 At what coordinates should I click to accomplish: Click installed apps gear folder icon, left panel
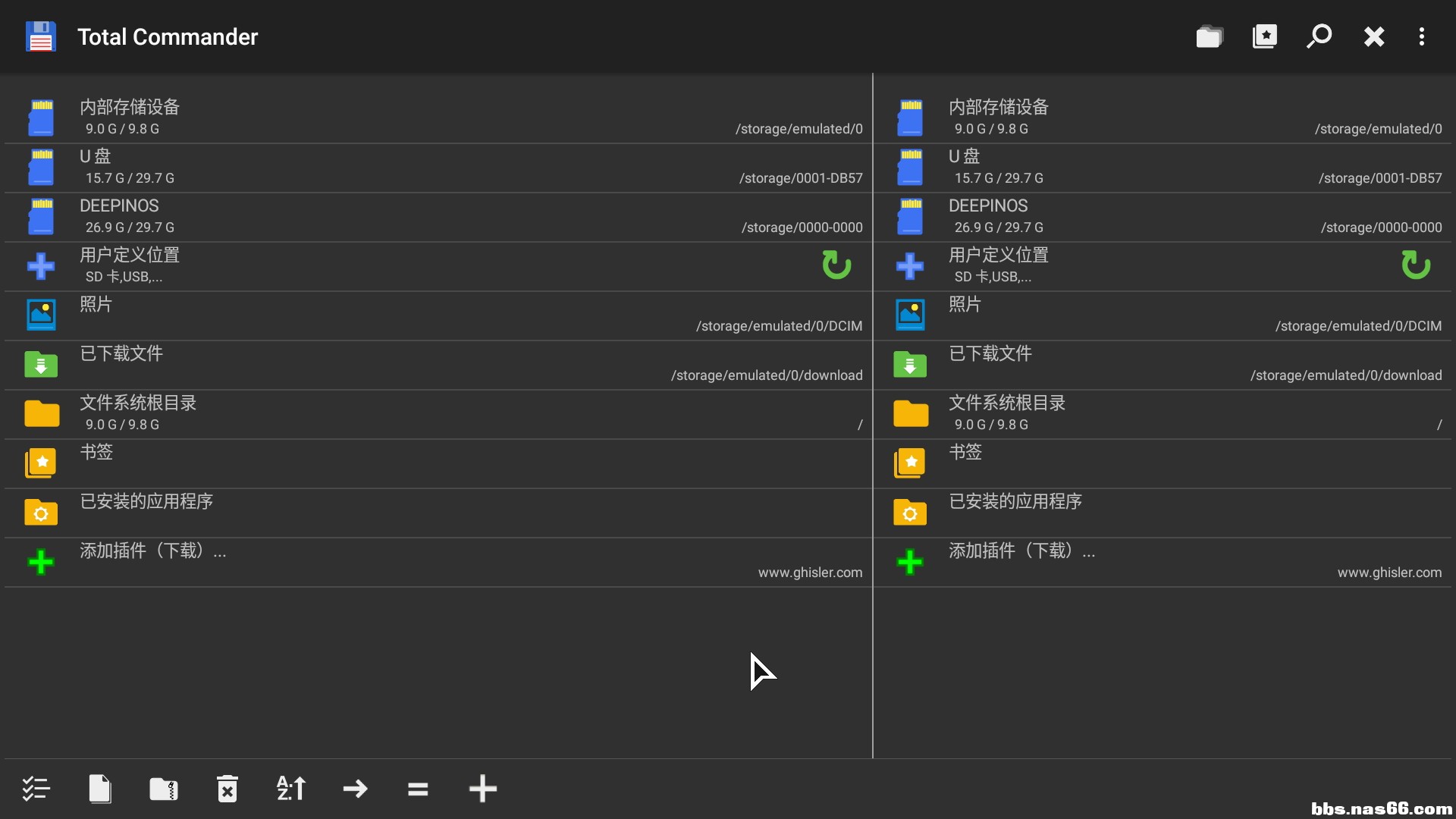[x=41, y=513]
